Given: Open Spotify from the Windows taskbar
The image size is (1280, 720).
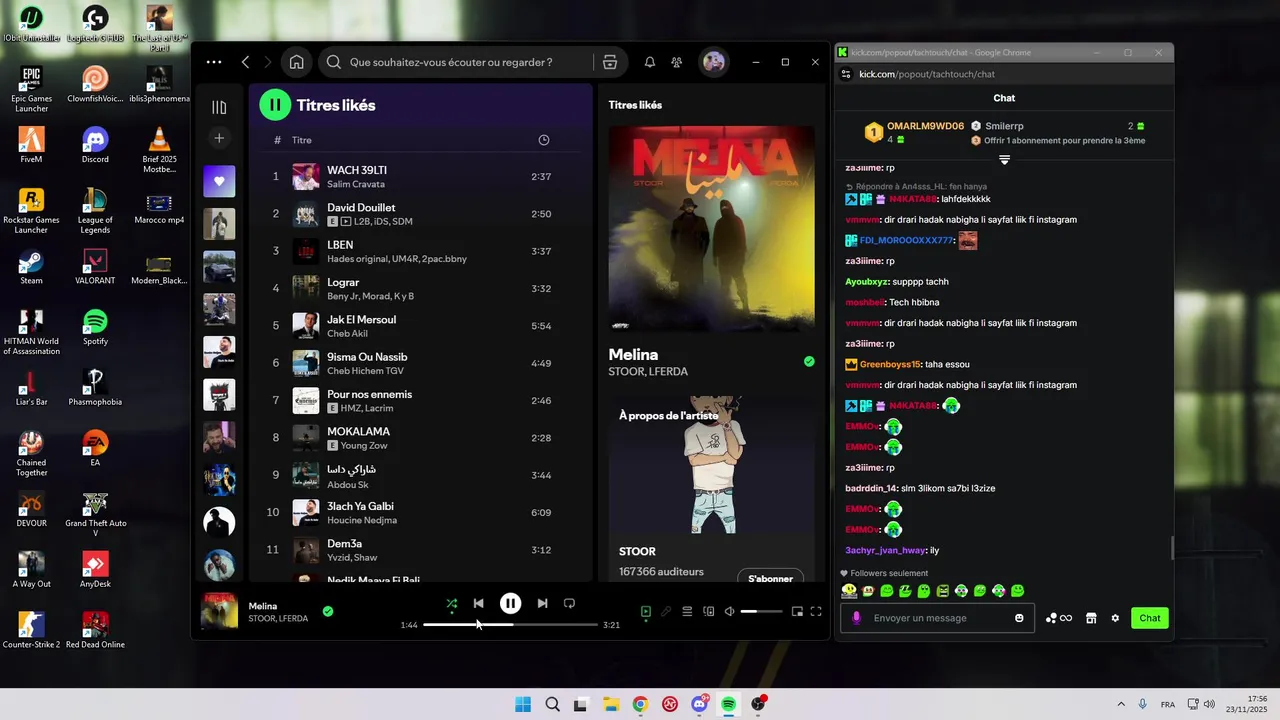Looking at the screenshot, I should coord(729,704).
